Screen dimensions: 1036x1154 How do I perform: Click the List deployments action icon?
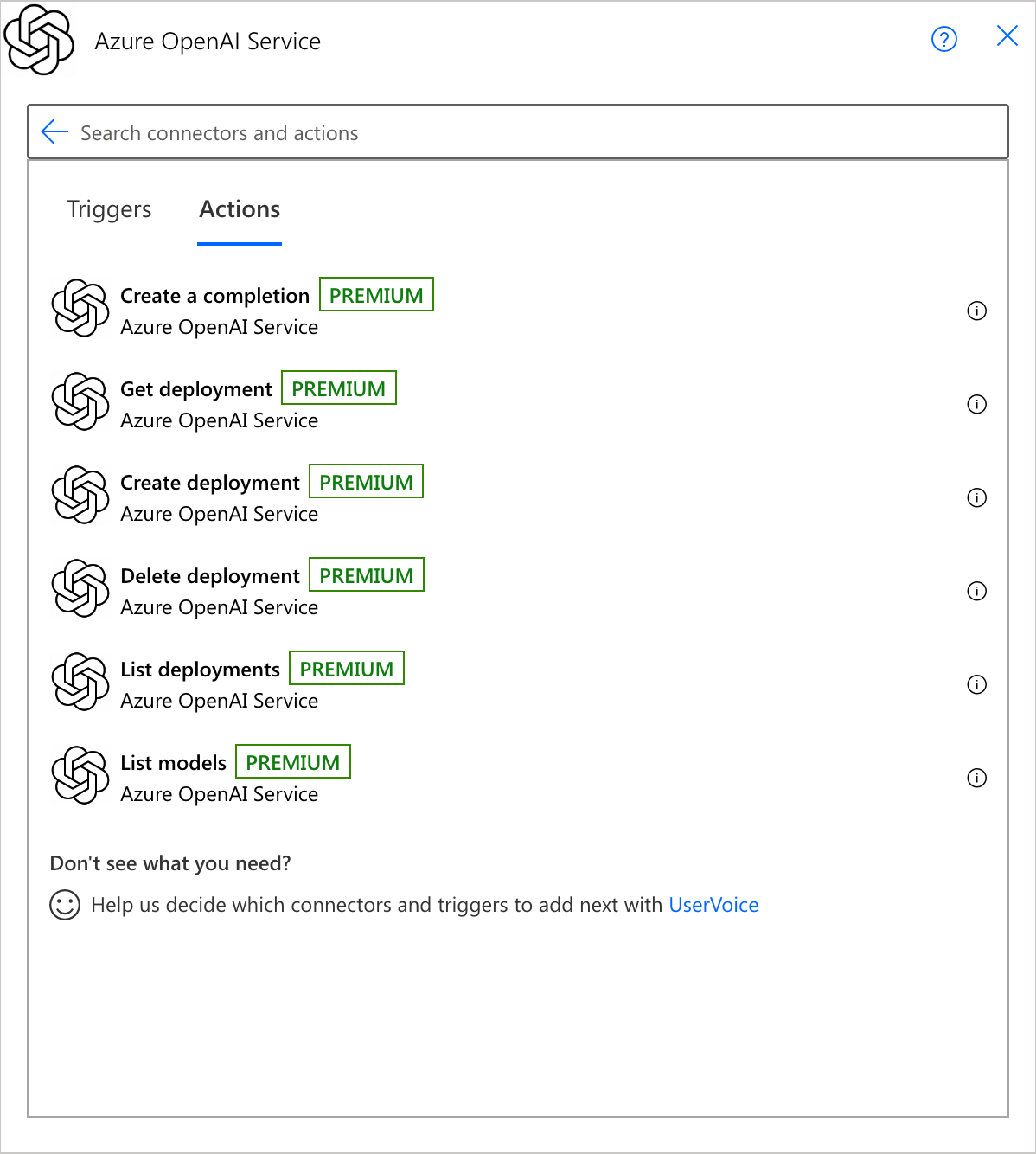[x=80, y=682]
